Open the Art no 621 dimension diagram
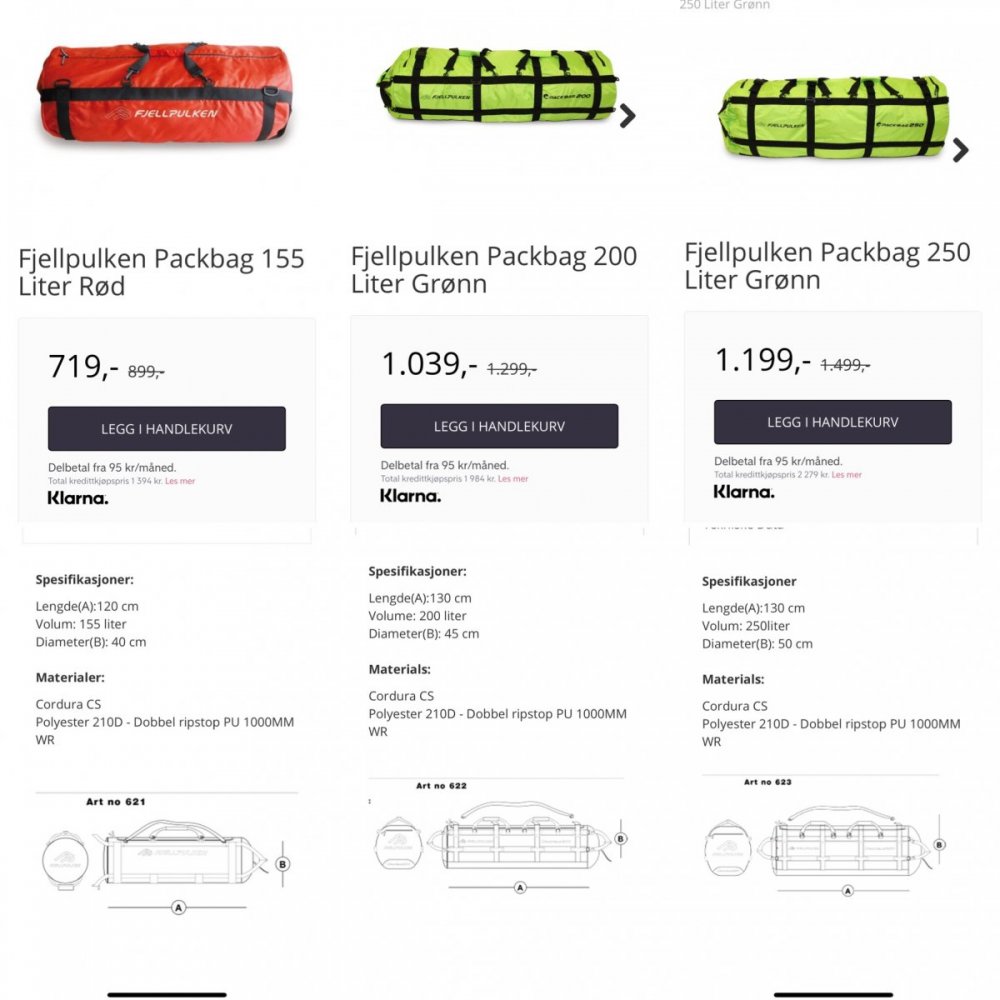This screenshot has height=1000, width=1000. [166, 855]
